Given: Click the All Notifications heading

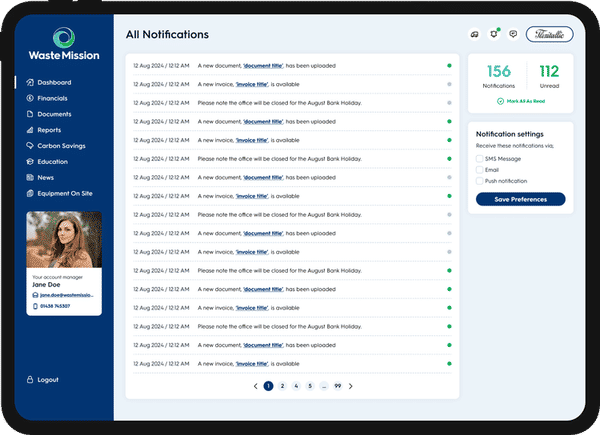Looking at the screenshot, I should pos(167,34).
